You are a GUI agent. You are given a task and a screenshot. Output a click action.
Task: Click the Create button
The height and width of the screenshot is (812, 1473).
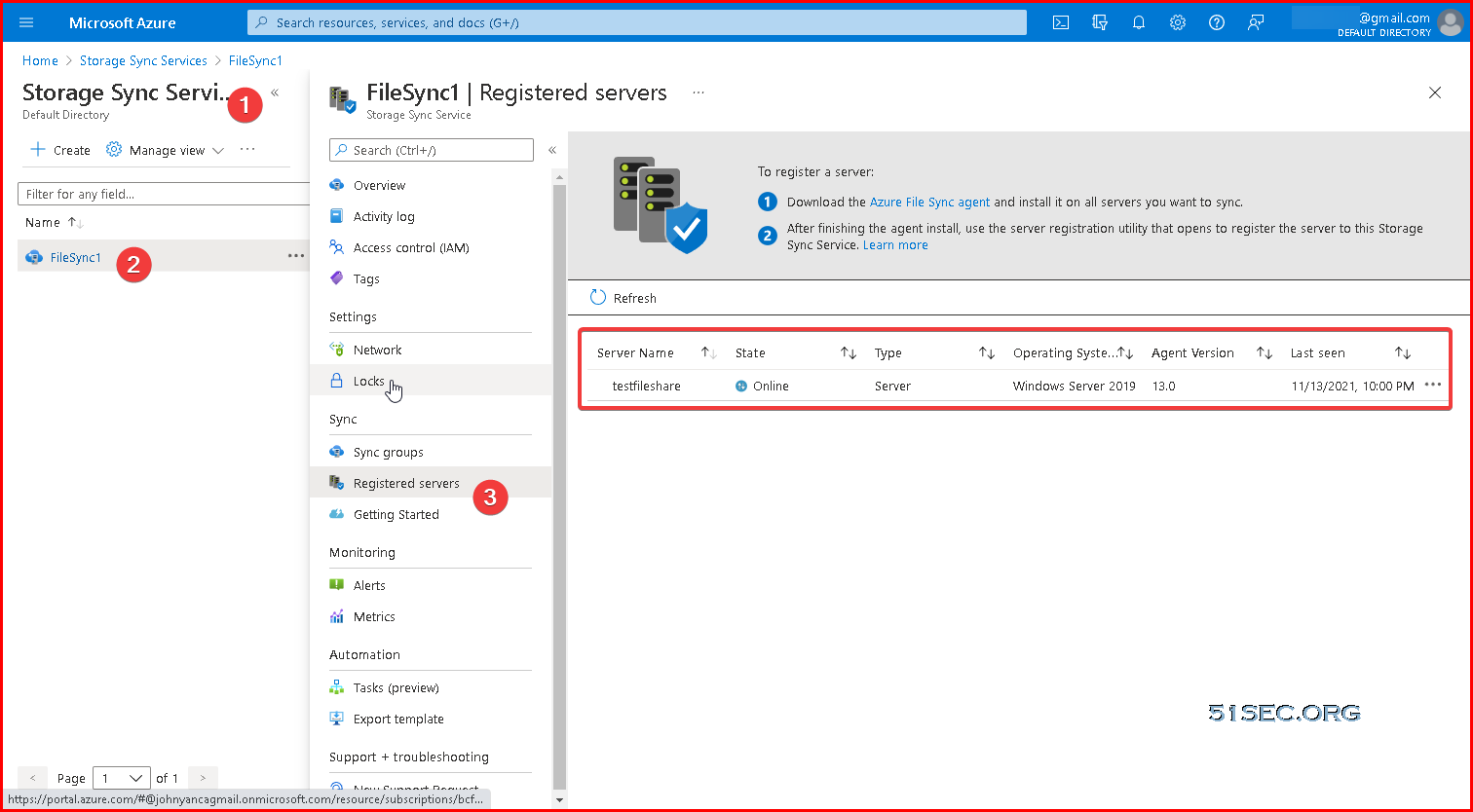(x=60, y=150)
